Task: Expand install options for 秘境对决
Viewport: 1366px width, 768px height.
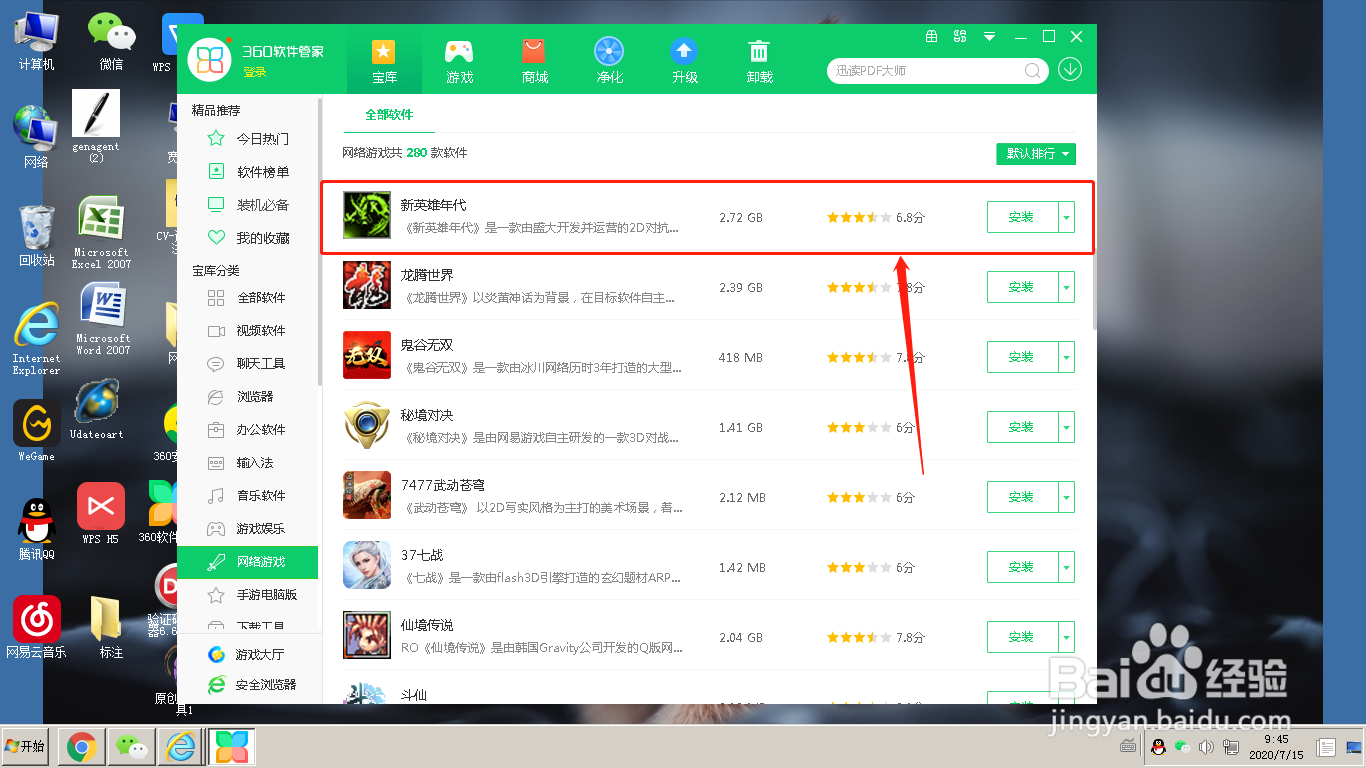Action: (1067, 427)
